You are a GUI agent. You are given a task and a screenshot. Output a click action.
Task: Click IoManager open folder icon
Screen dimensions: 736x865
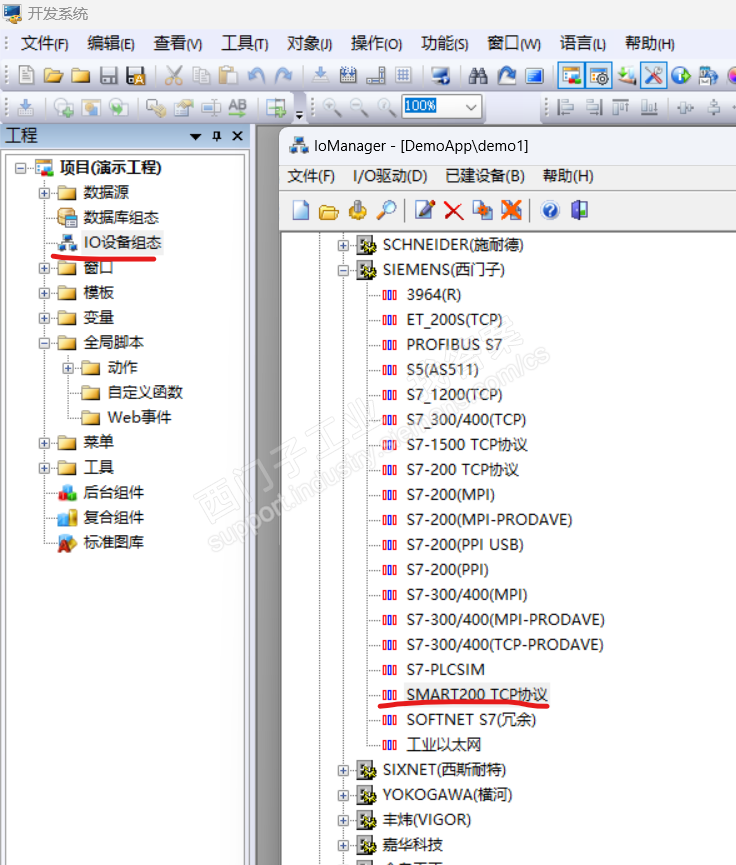tap(329, 210)
